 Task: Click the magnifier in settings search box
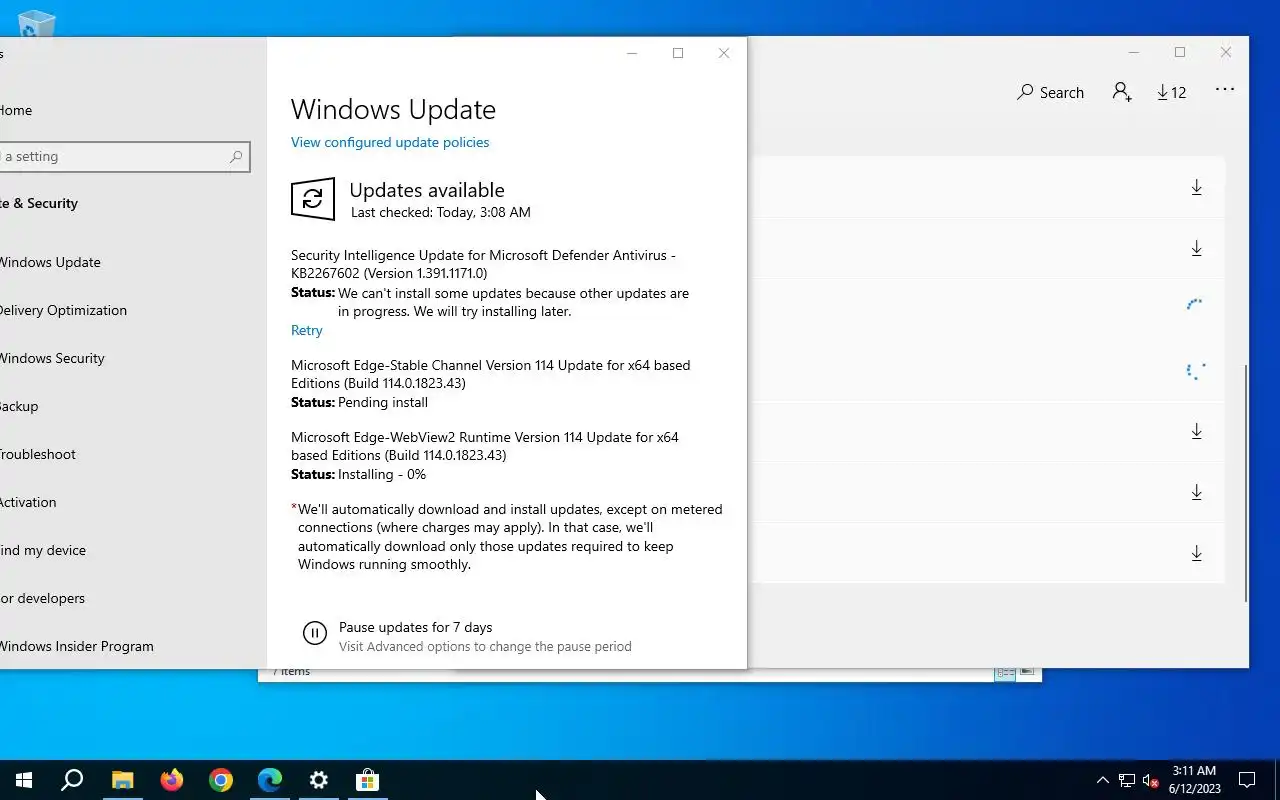[236, 156]
